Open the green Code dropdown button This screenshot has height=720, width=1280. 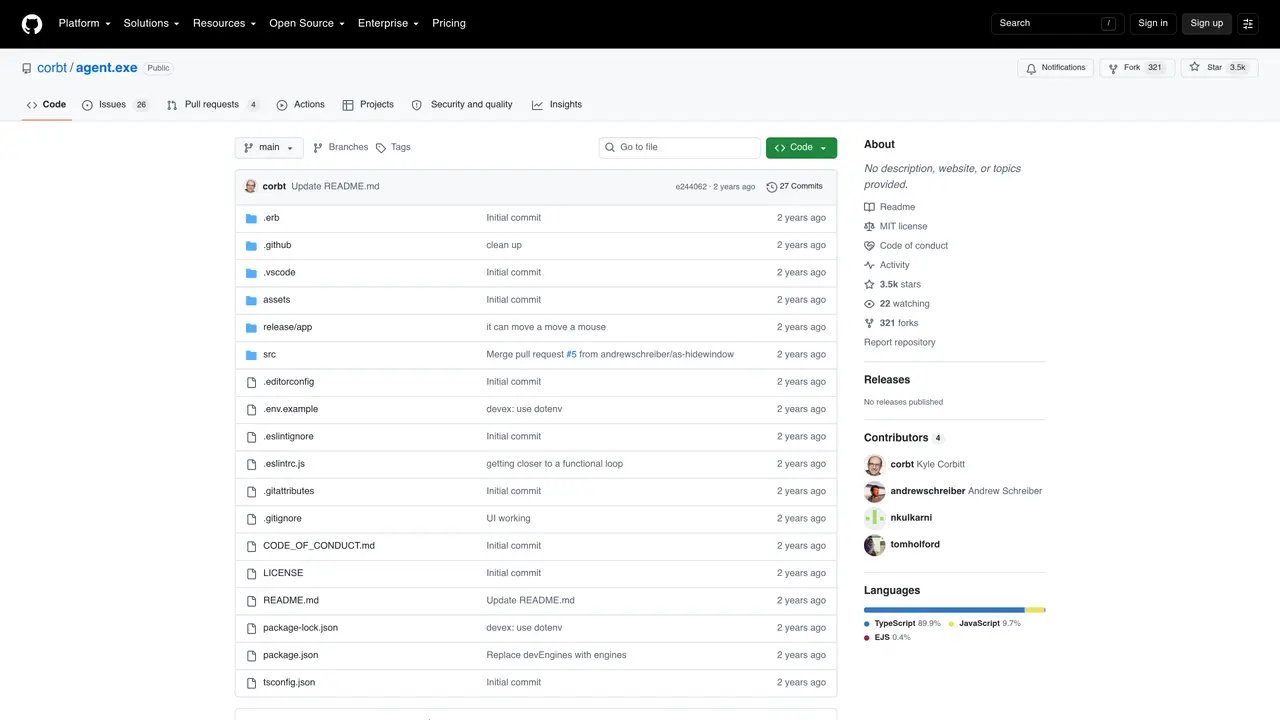801,148
